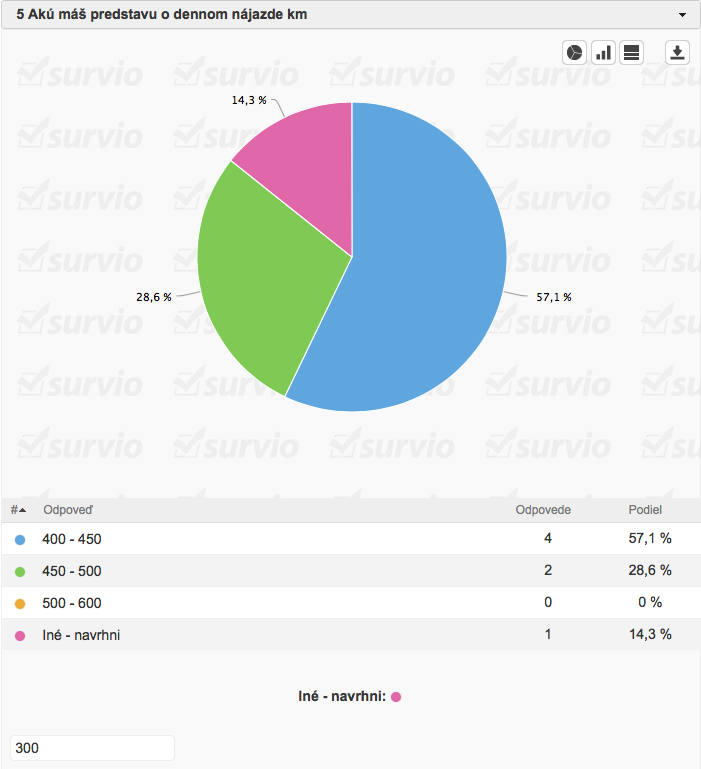Click the '500 - 600' answer row
This screenshot has height=769, width=701.
(351, 603)
